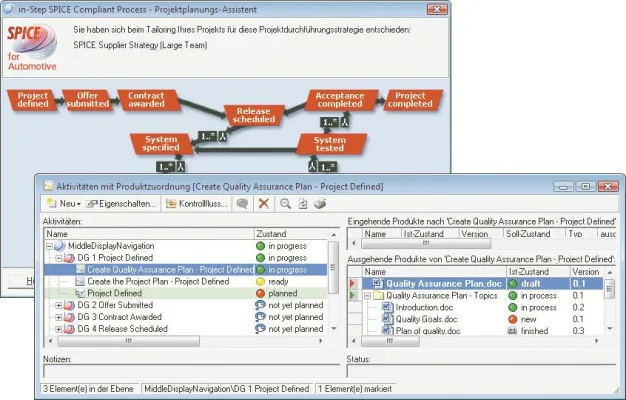This screenshot has width=626, height=400.
Task: Click the magnifying glass search icon
Action: (x=285, y=204)
